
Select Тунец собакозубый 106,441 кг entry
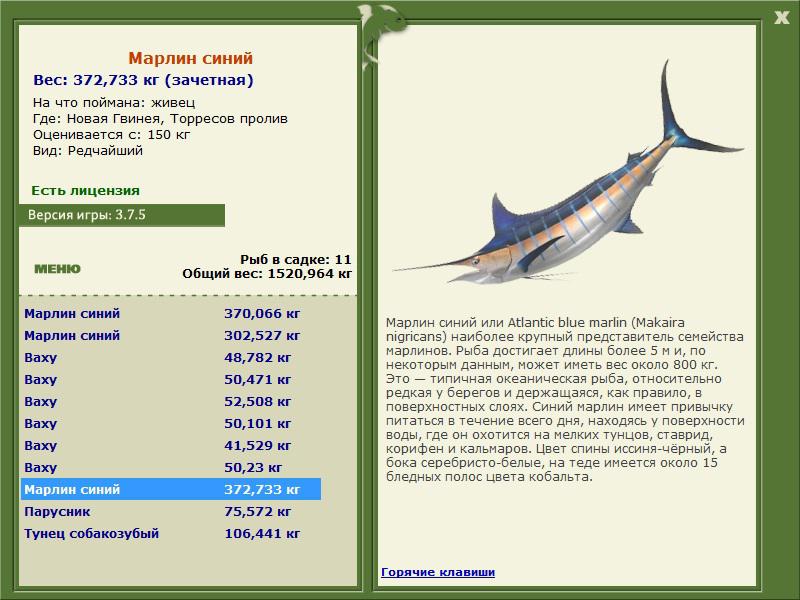point(171,533)
